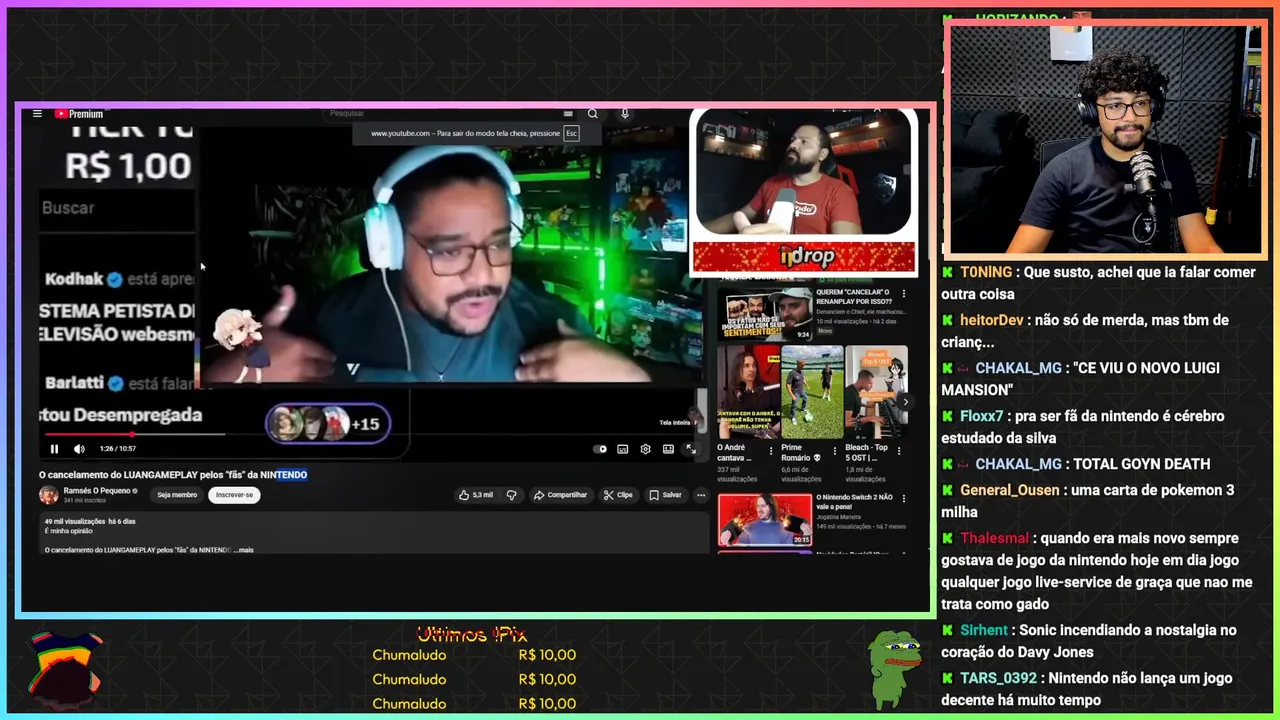
Task: Click chat username Thalesmal
Action: point(994,538)
